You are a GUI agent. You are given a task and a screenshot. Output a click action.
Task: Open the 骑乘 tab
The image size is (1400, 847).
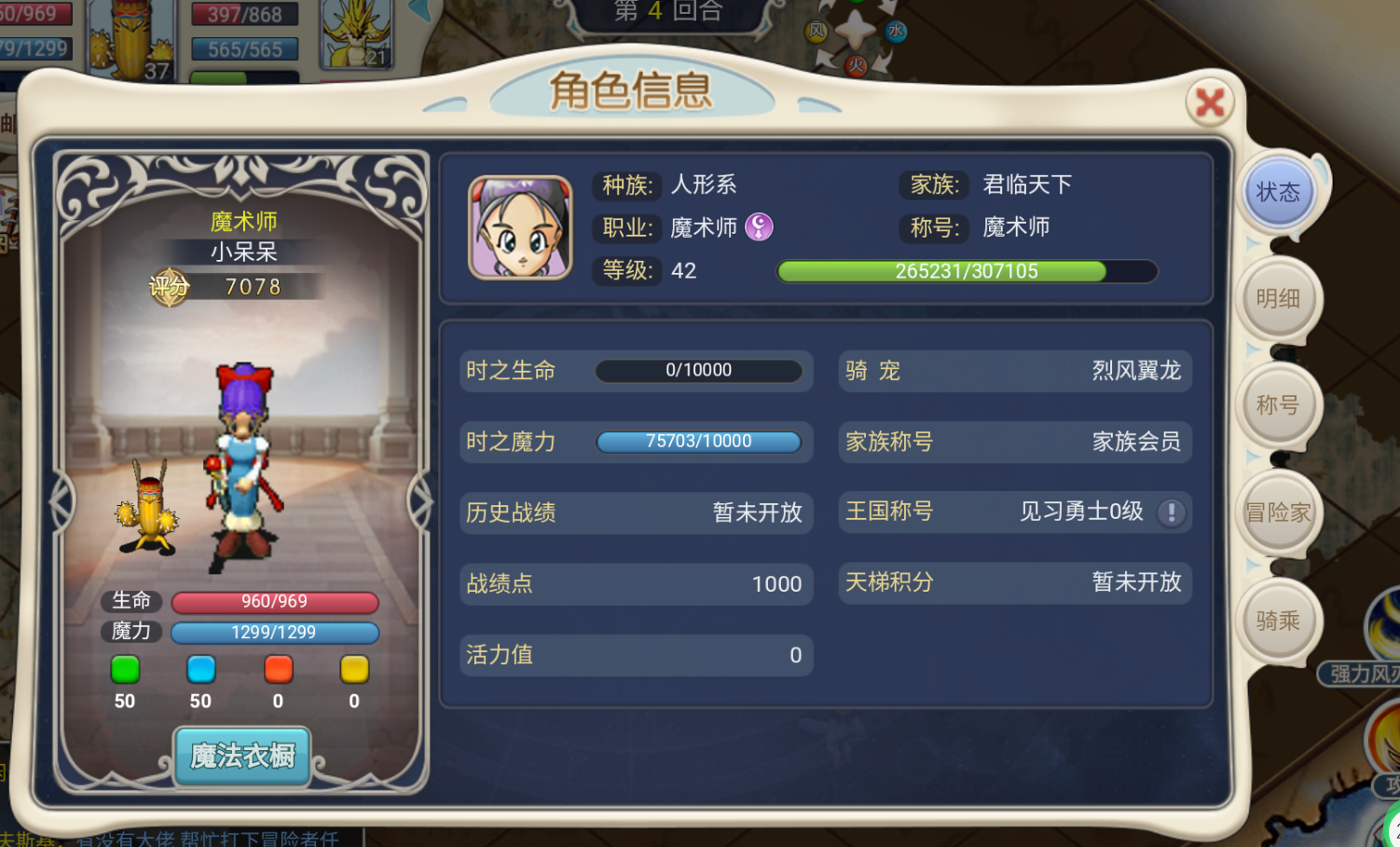tap(1278, 621)
